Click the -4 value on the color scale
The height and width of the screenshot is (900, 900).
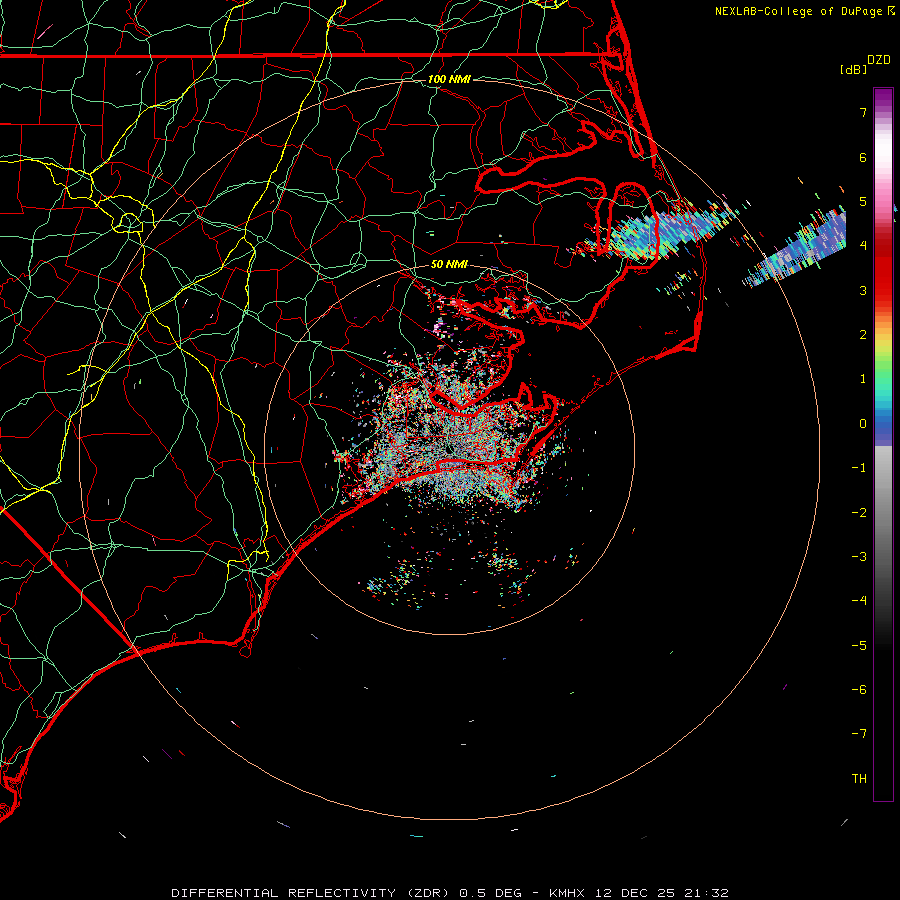coord(859,601)
